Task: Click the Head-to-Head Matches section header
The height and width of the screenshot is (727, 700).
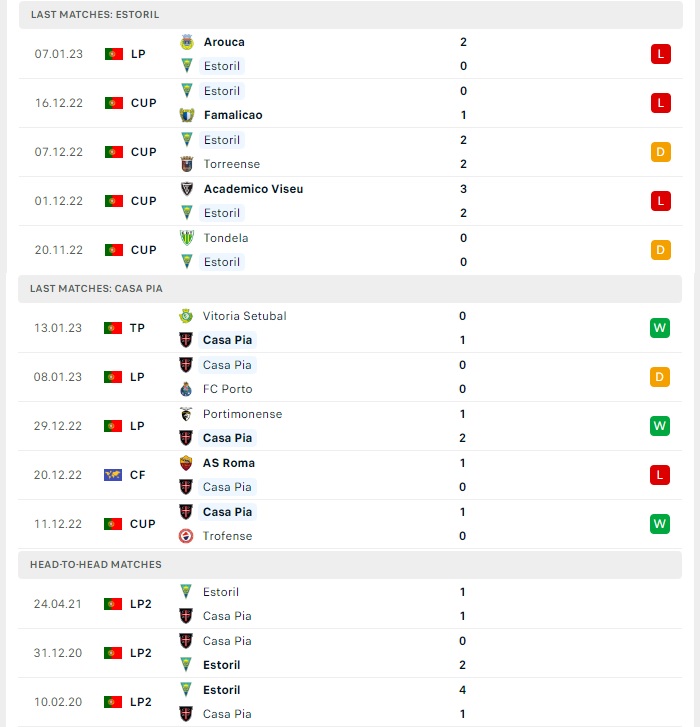Action: [x=350, y=564]
